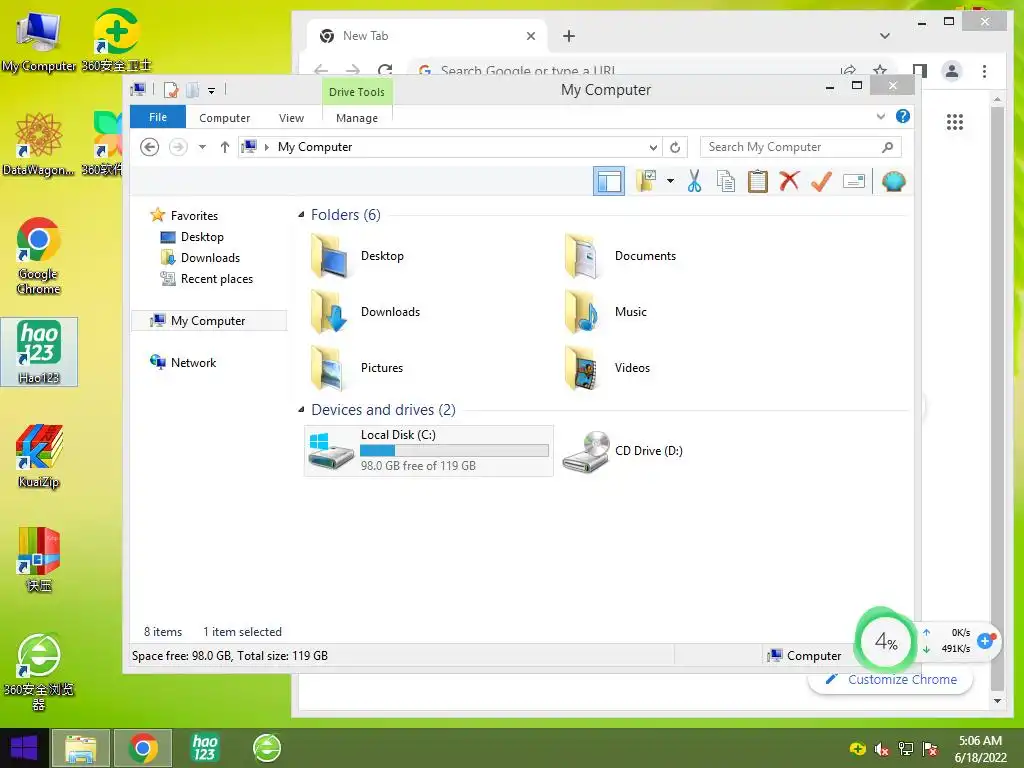The height and width of the screenshot is (768, 1024).
Task: Go back in Explorer navigation
Action: tap(150, 147)
